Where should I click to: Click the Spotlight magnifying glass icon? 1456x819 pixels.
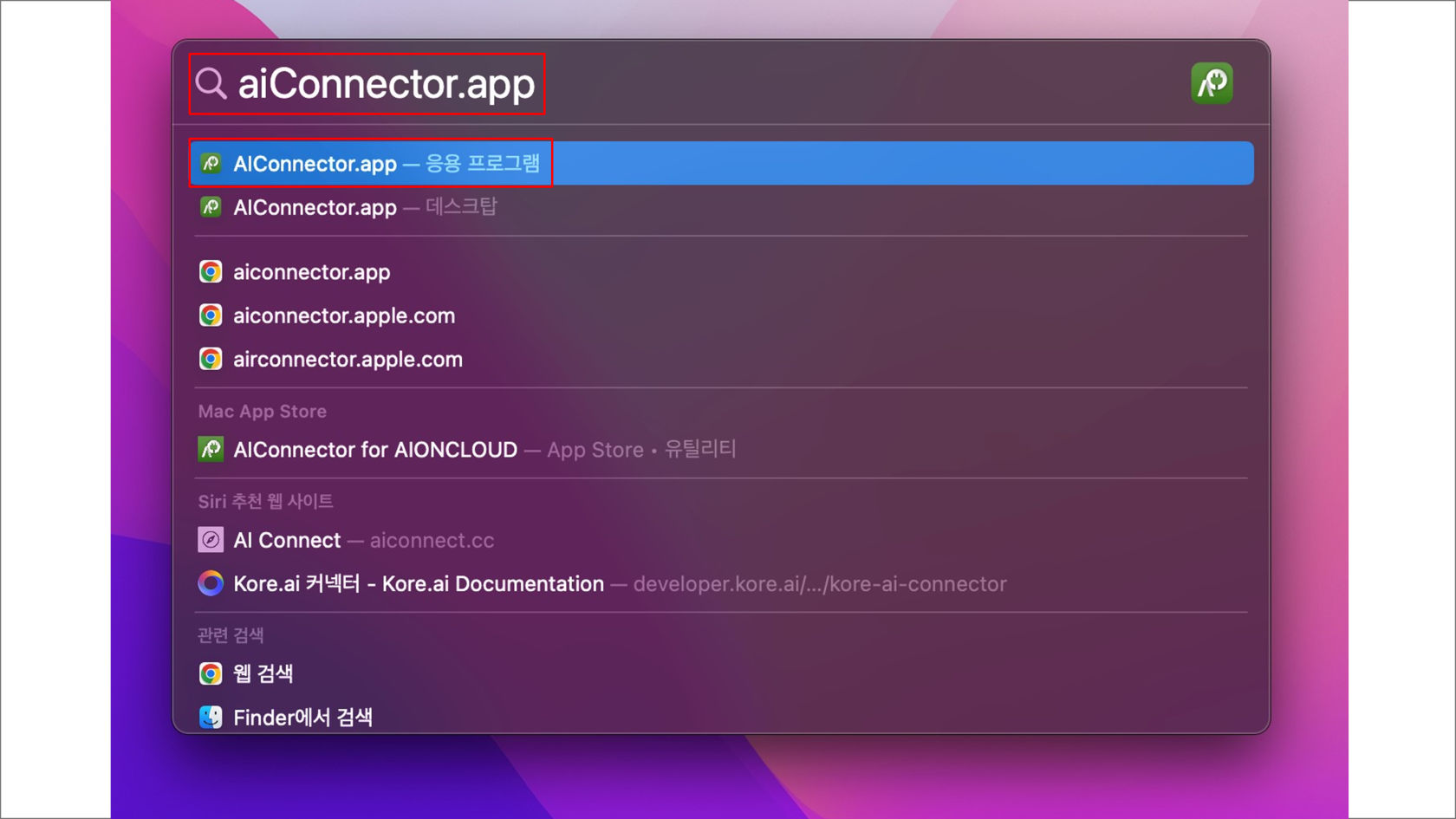click(211, 84)
